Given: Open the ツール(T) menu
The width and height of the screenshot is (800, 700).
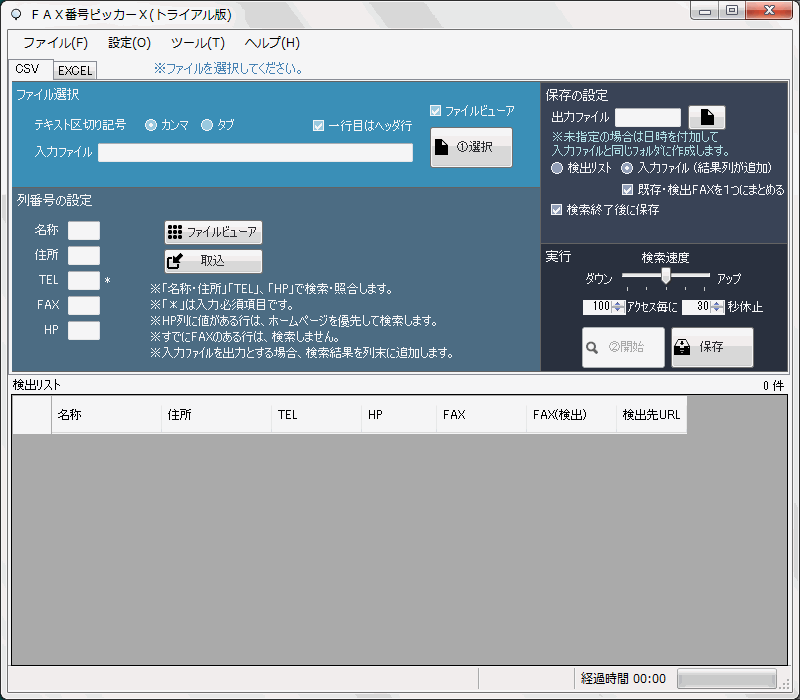Looking at the screenshot, I should [198, 43].
